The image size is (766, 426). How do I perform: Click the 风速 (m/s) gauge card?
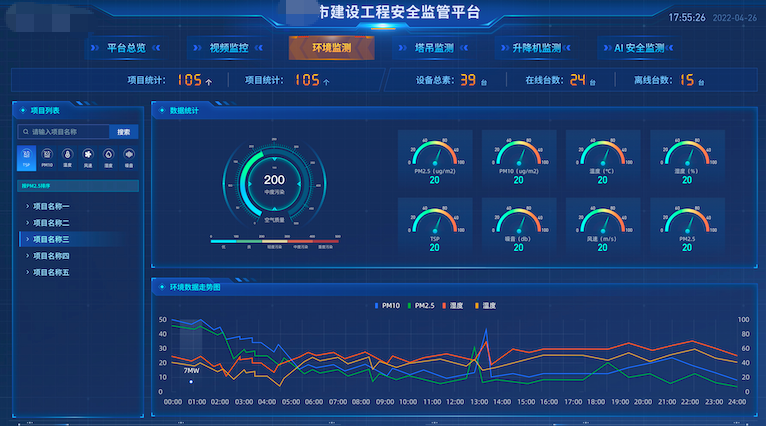tap(603, 225)
